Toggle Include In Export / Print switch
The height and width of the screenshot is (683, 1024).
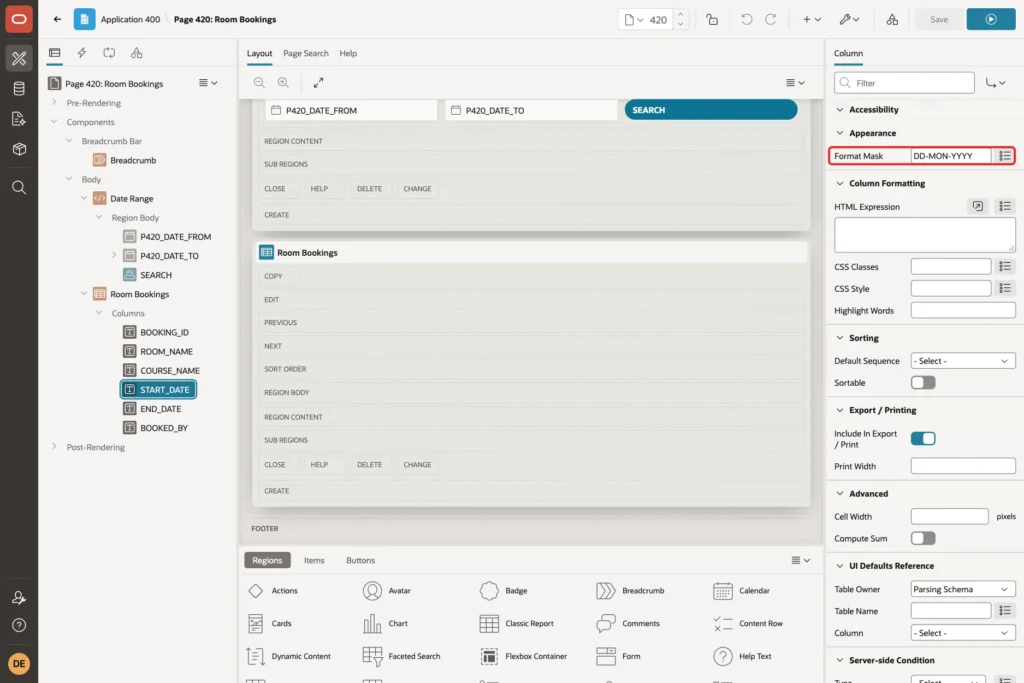point(923,438)
